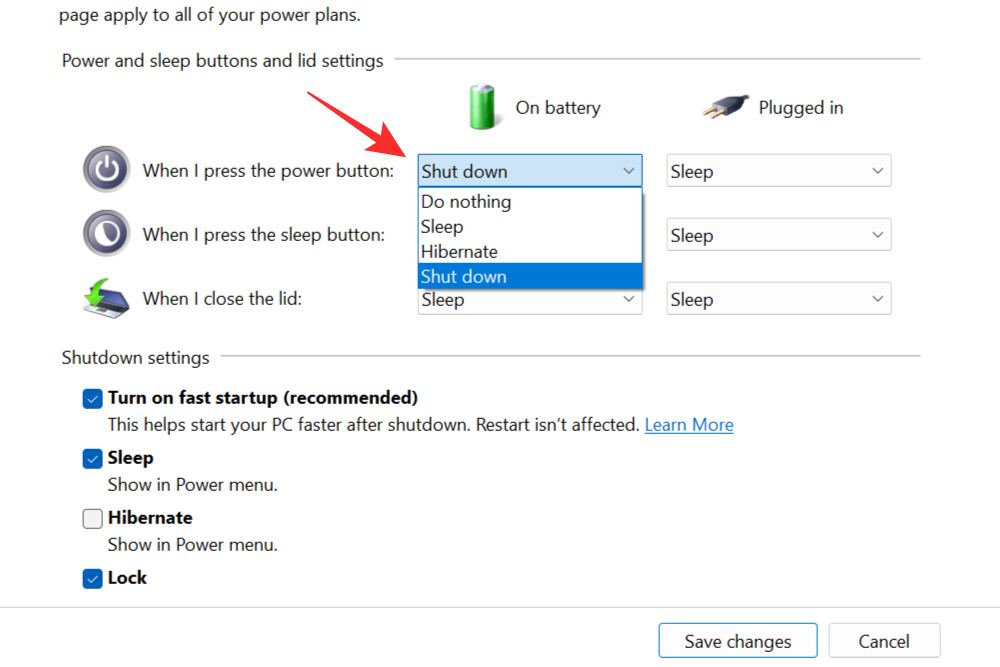
Task: Pick Sleep option in the open list
Action: pos(442,227)
